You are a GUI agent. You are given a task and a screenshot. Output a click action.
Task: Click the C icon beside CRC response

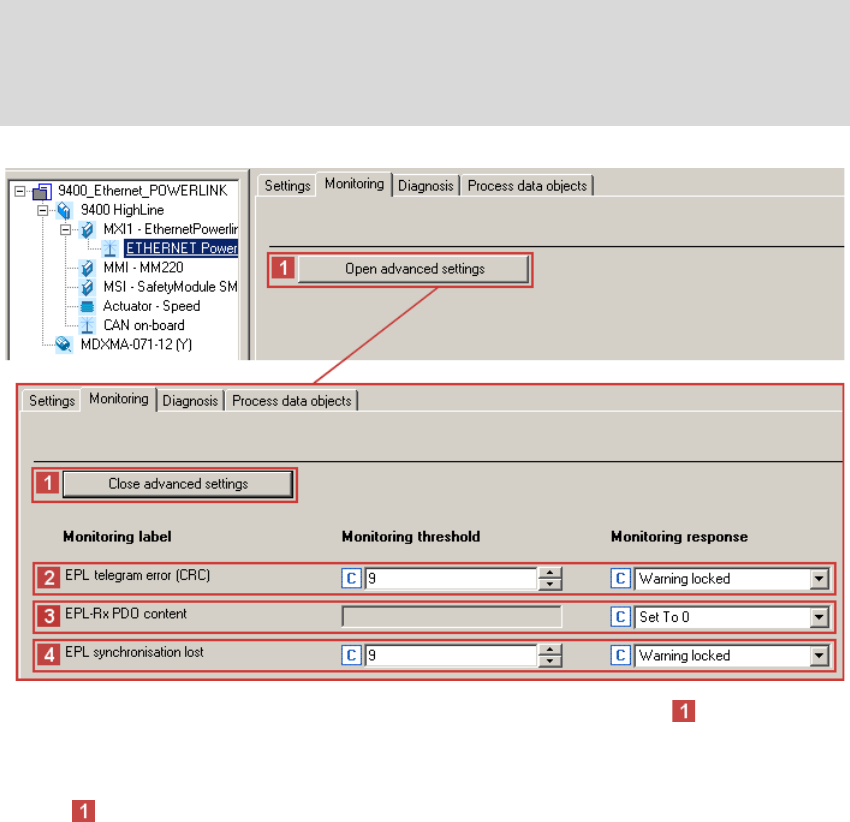[621, 578]
